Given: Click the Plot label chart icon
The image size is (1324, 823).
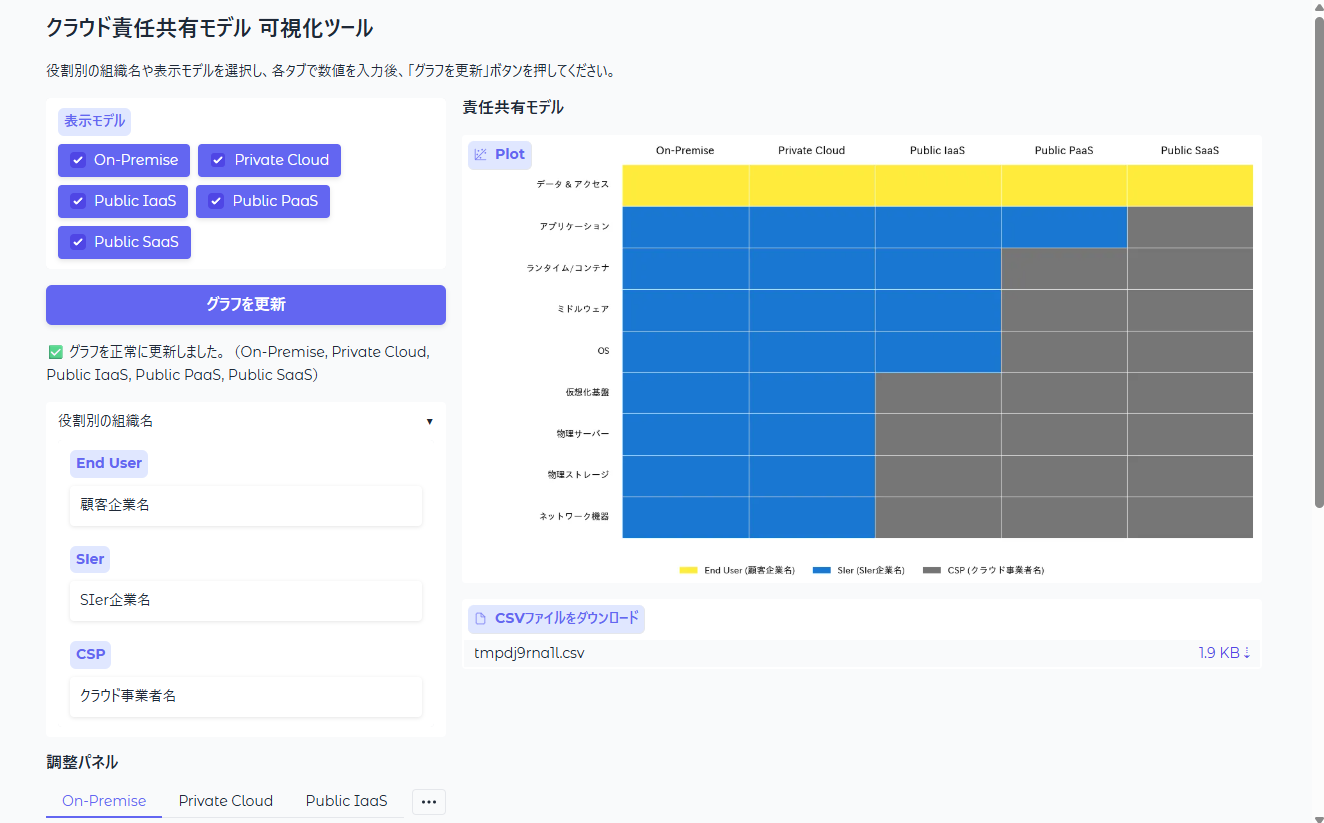Looking at the screenshot, I should click(x=481, y=154).
